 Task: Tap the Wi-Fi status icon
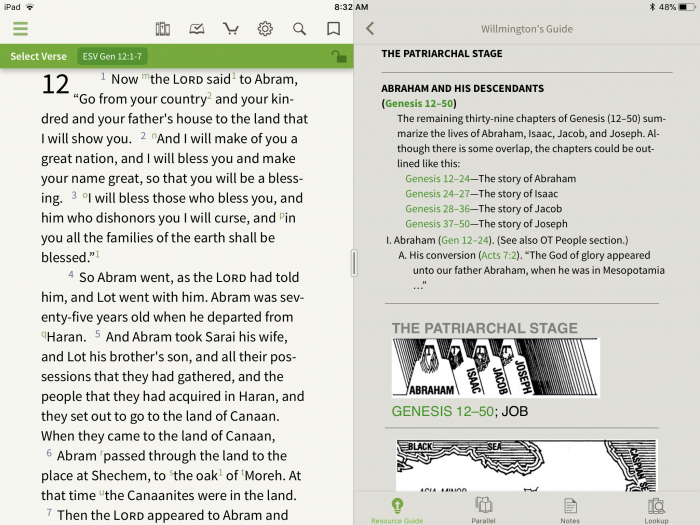(30, 7)
